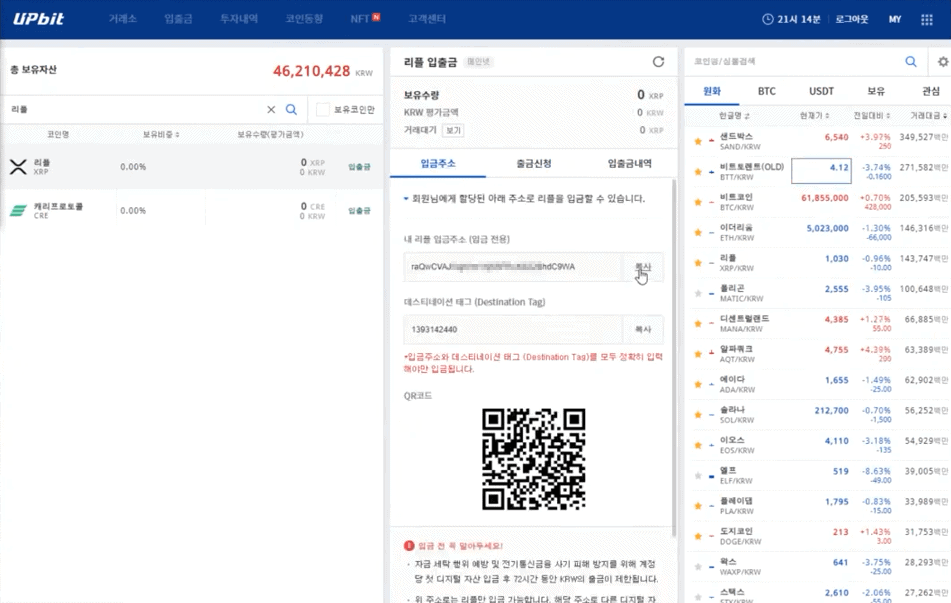Viewport: 951px width, 603px height.
Task: Click the deposit QR code image
Action: 534,459
